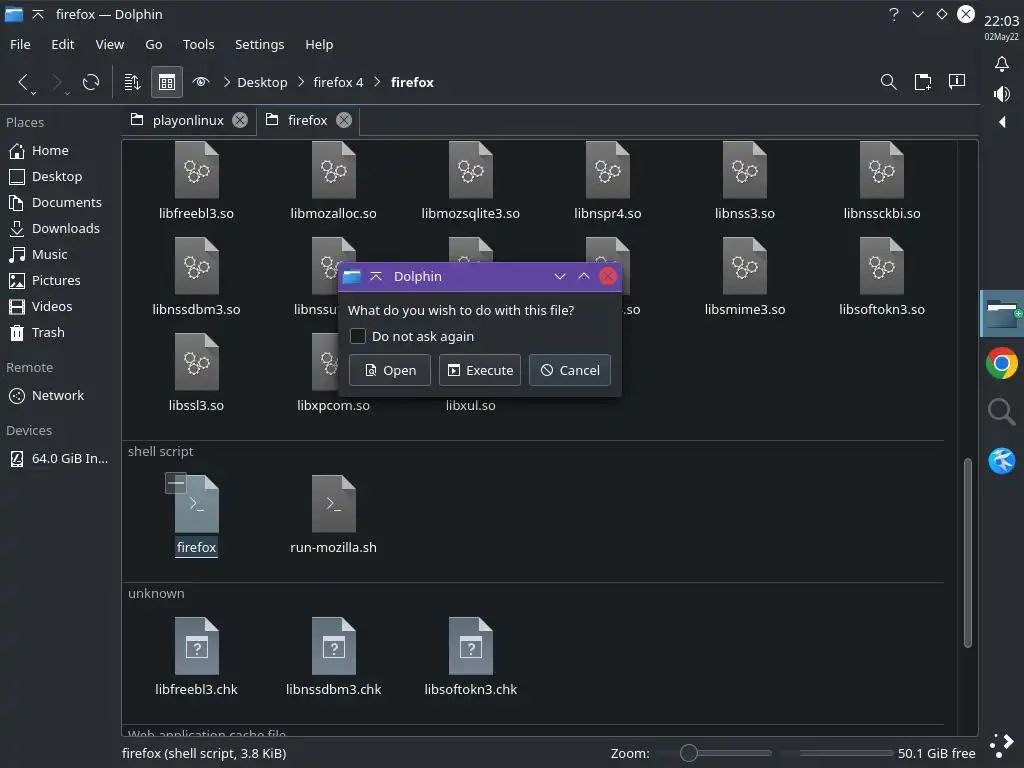Screen dimensions: 1024x768
Task: Open the Tools menu
Action: click(199, 44)
